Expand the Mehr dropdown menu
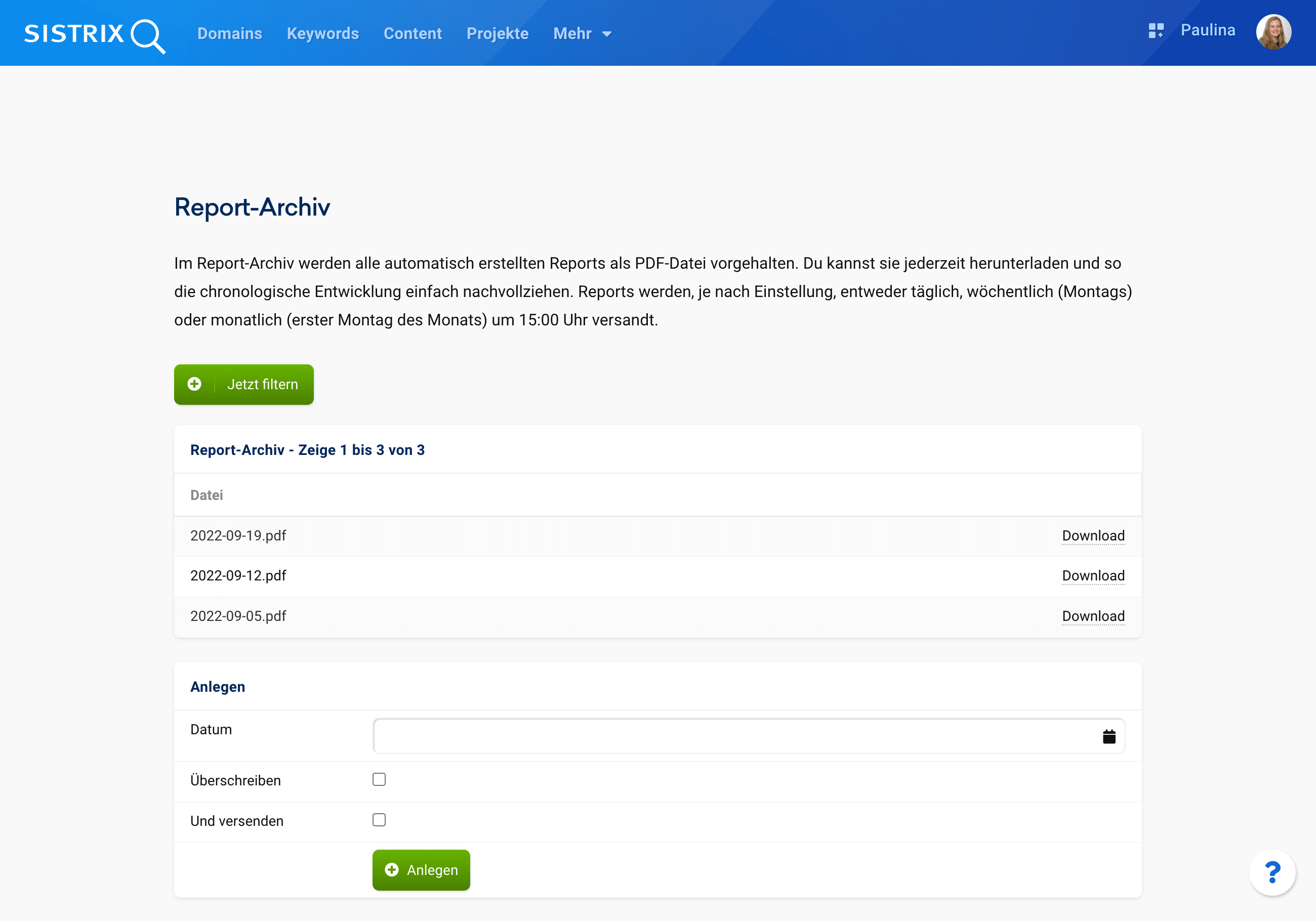1316x921 pixels. 583,34
